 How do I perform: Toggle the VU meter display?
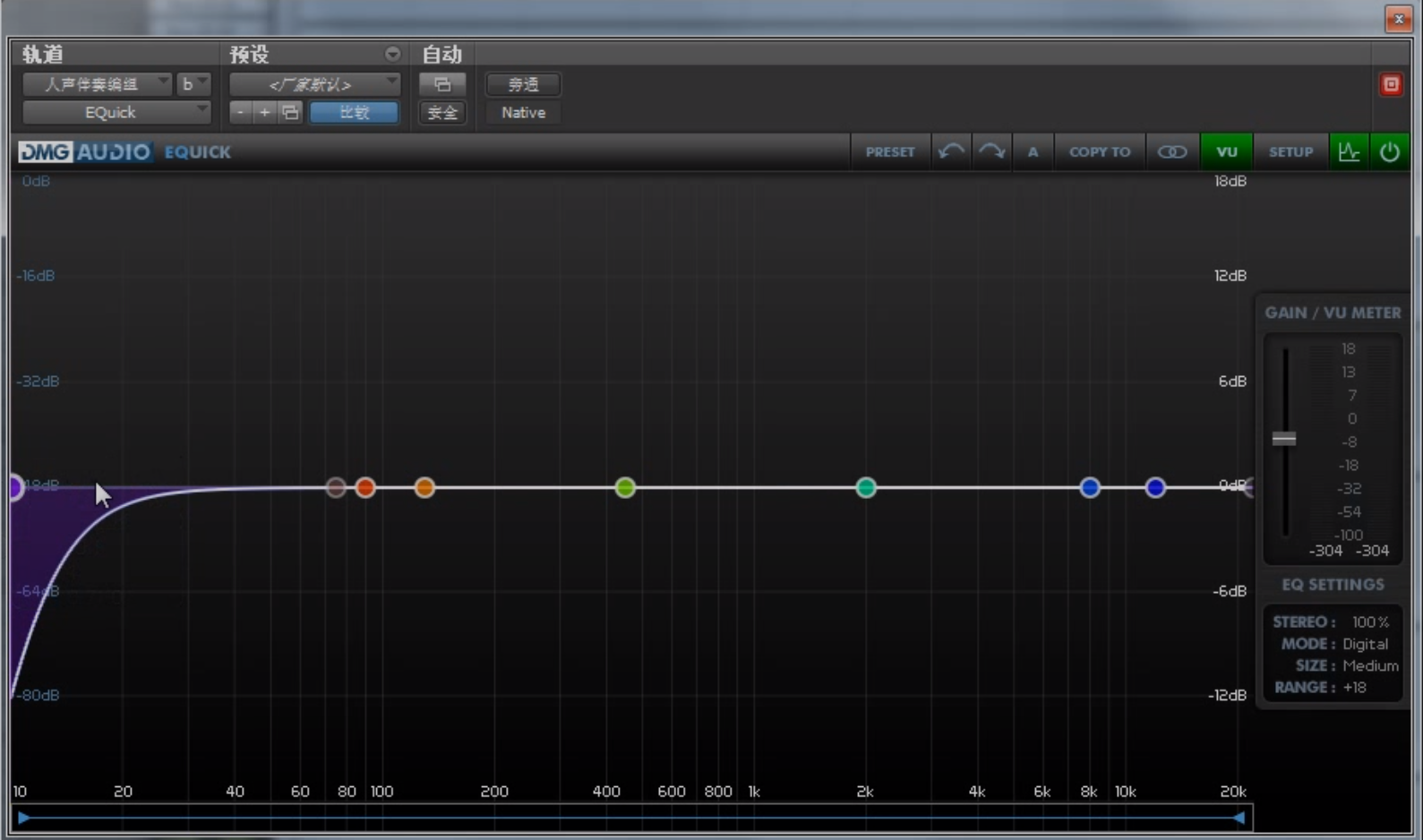pos(1226,152)
